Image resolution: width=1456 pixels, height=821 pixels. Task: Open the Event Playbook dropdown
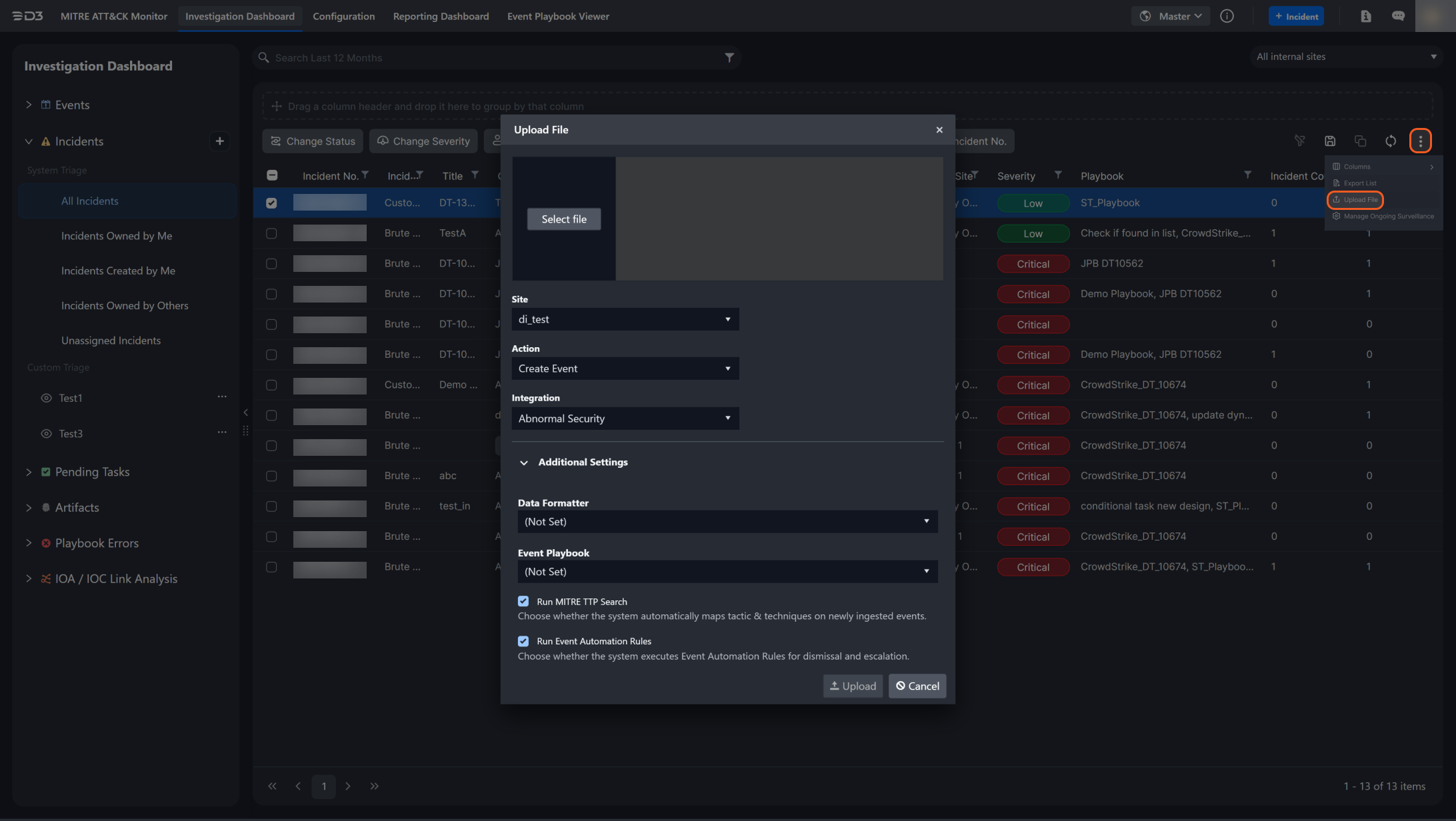tap(727, 572)
